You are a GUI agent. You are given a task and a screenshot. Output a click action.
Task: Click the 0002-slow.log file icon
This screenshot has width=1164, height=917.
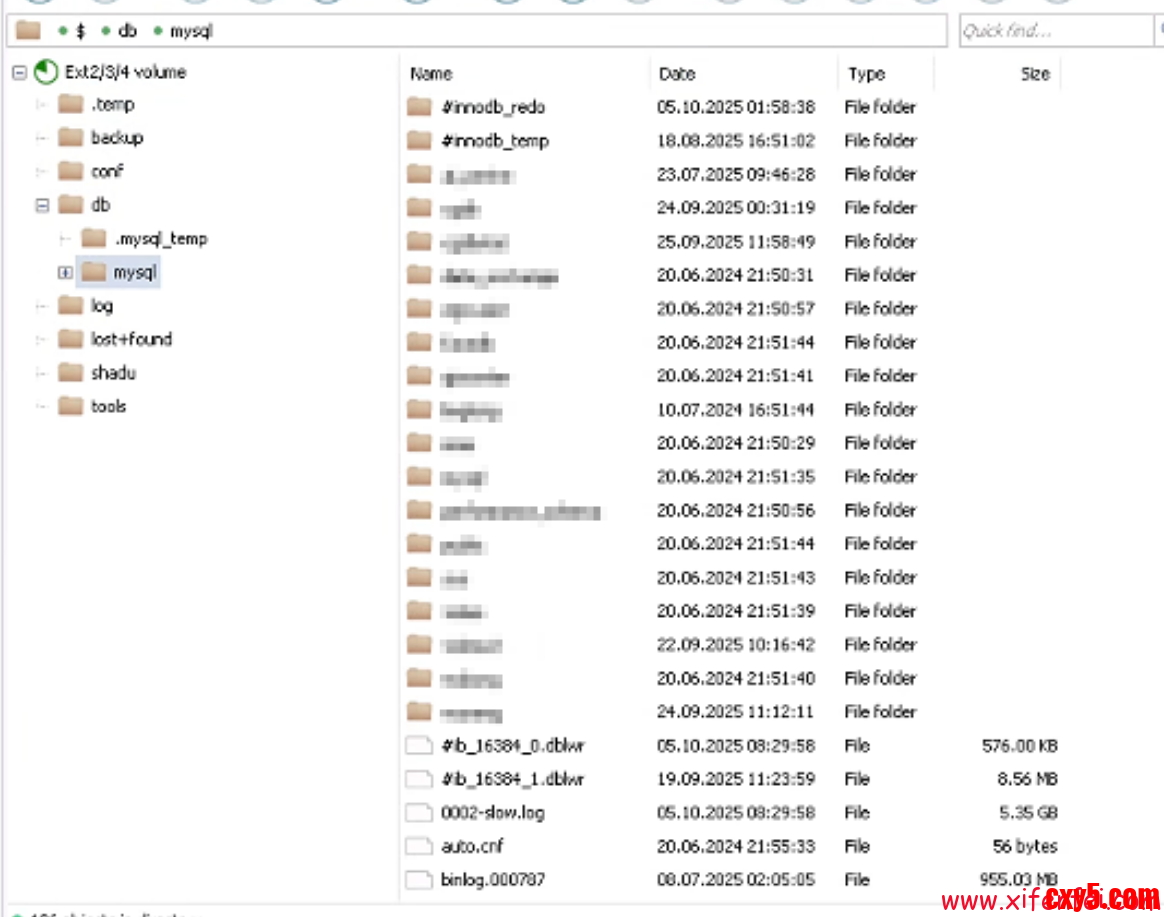tap(419, 813)
